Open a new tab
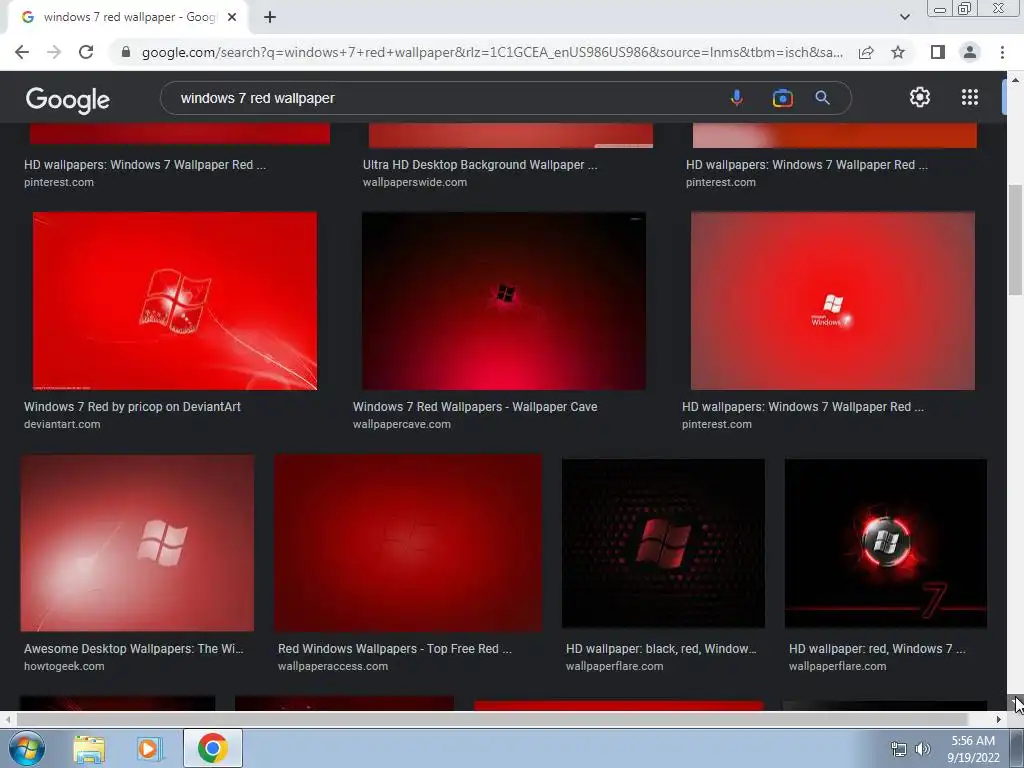The width and height of the screenshot is (1024, 768). pos(270,17)
